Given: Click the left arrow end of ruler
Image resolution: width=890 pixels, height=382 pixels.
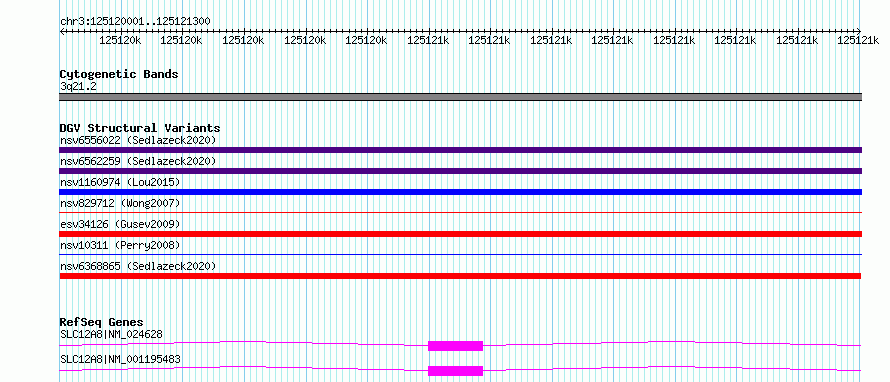Looking at the screenshot, I should coord(62,31).
